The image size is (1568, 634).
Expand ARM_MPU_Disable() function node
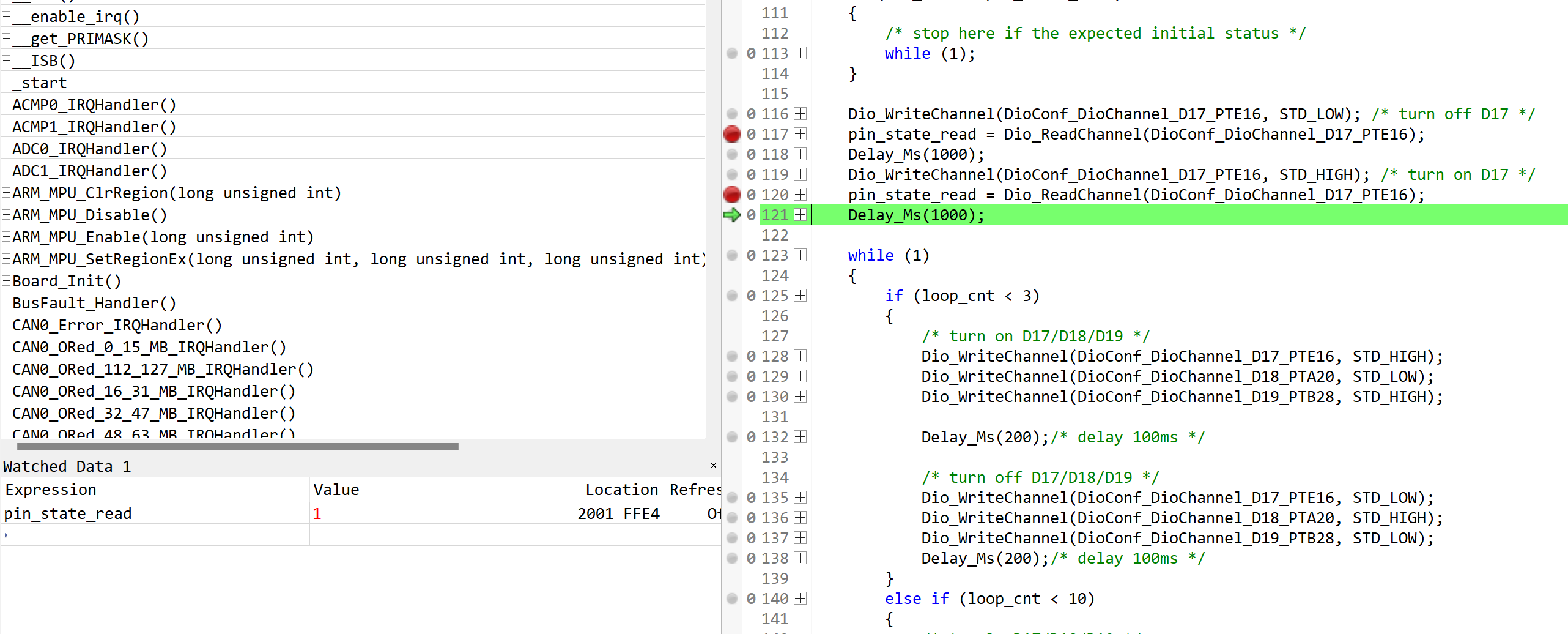(6, 215)
